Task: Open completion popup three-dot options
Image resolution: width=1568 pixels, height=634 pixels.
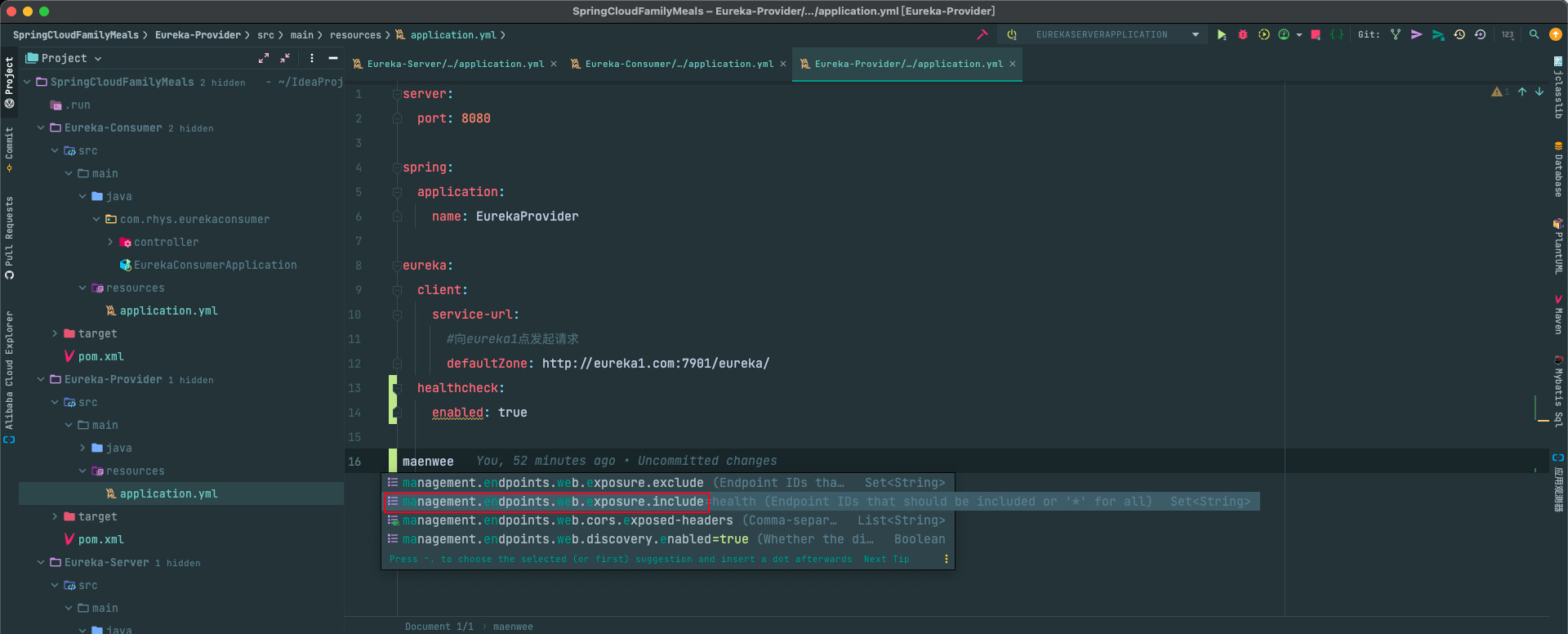Action: tap(946, 559)
